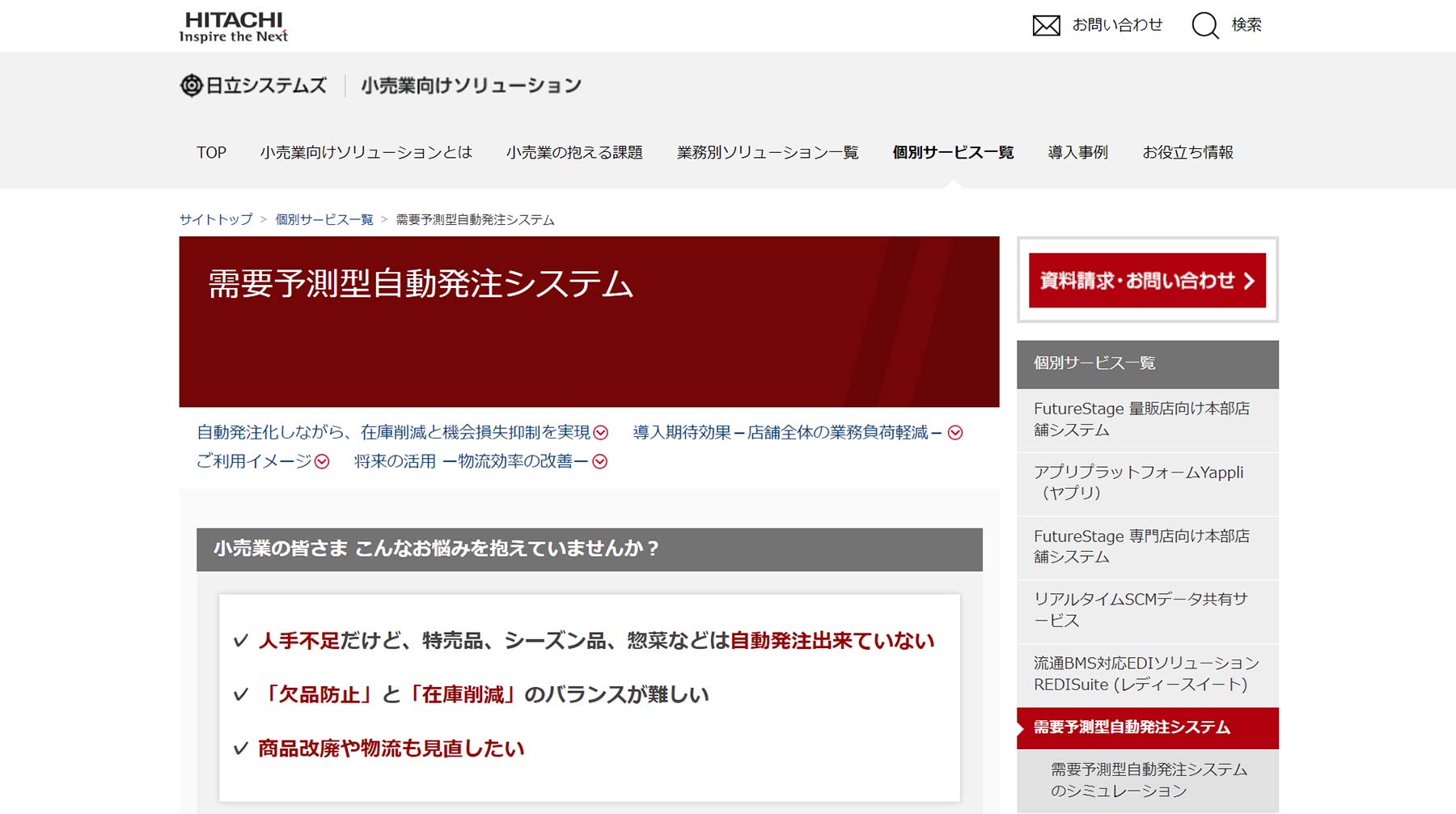Click text 「欠品防止」と「在庫削減」のバランスが難しい
The height and width of the screenshot is (814, 1456).
pyautogui.click(x=484, y=695)
